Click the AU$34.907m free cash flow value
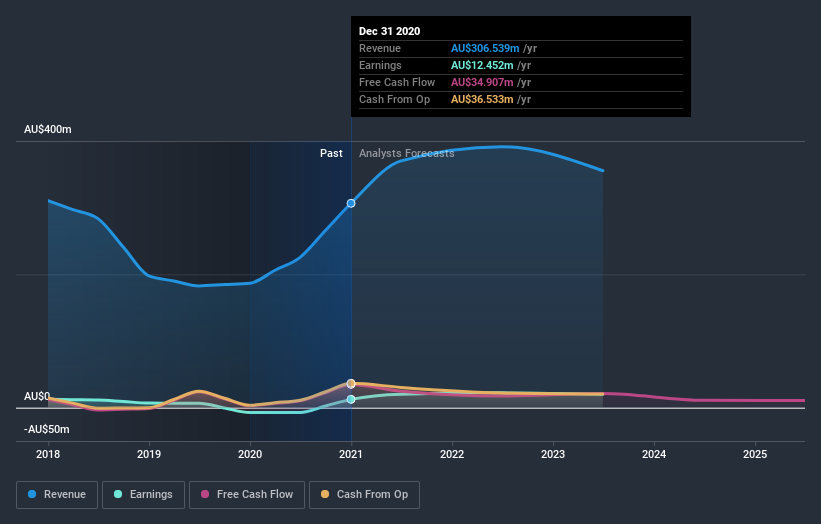Image resolution: width=821 pixels, height=524 pixels. coord(482,82)
